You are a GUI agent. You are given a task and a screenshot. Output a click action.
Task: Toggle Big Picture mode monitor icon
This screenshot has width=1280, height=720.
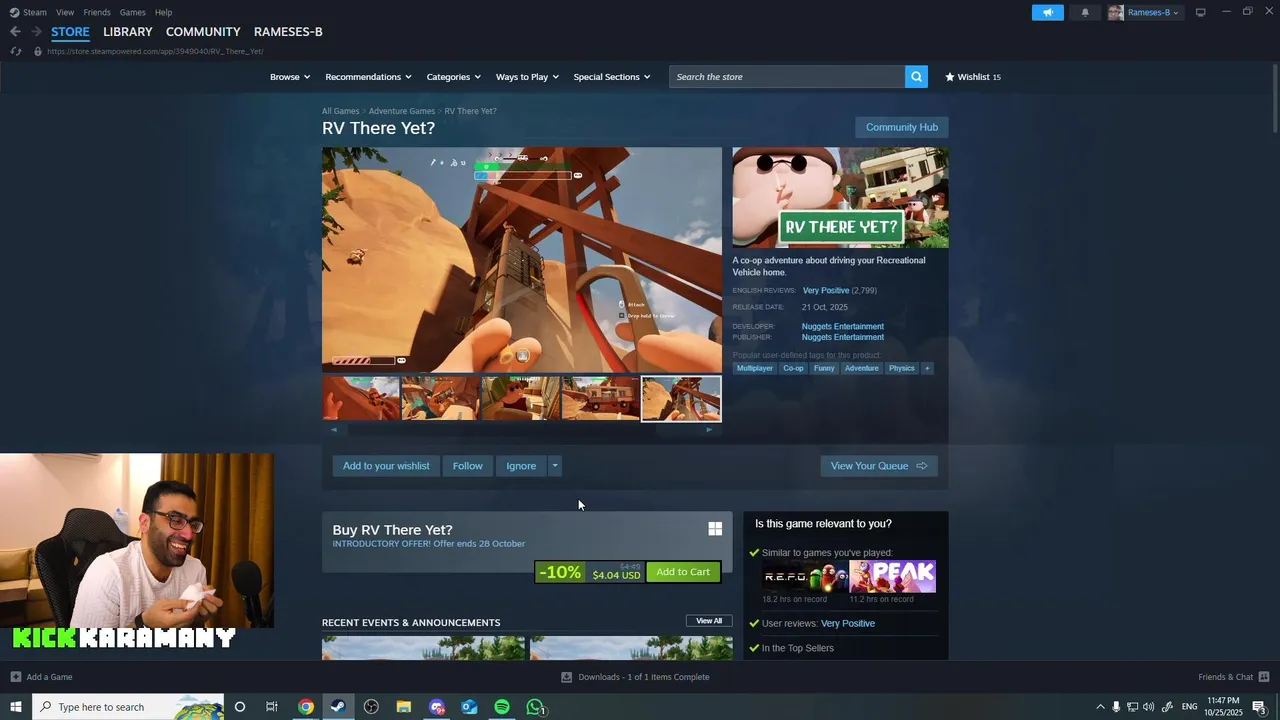click(1201, 12)
